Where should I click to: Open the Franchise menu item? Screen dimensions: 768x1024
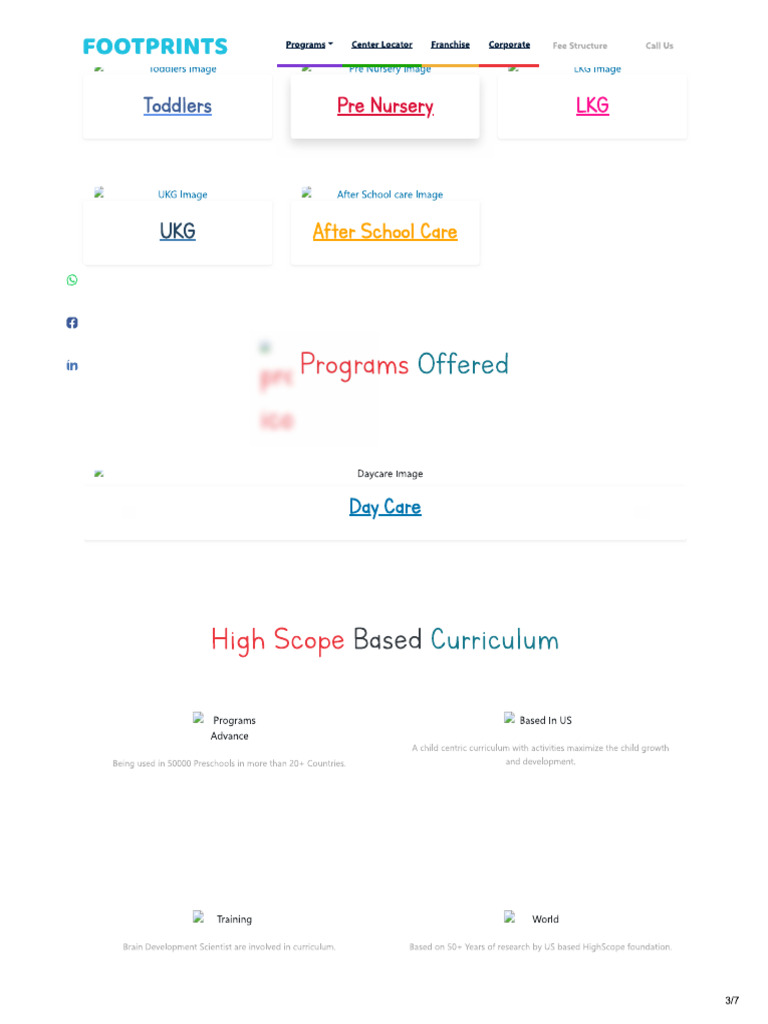click(x=450, y=45)
